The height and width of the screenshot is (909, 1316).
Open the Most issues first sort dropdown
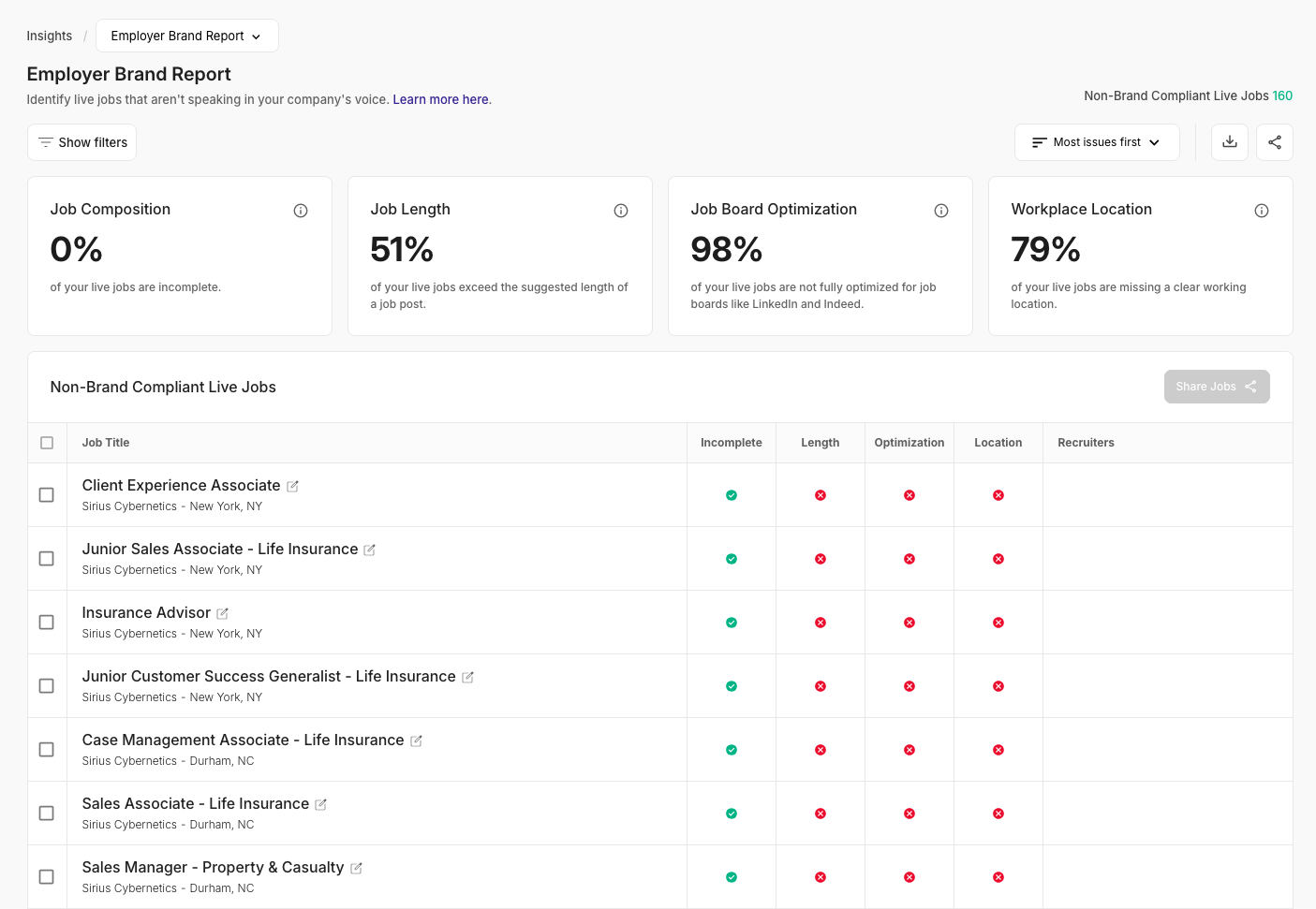coord(1096,142)
